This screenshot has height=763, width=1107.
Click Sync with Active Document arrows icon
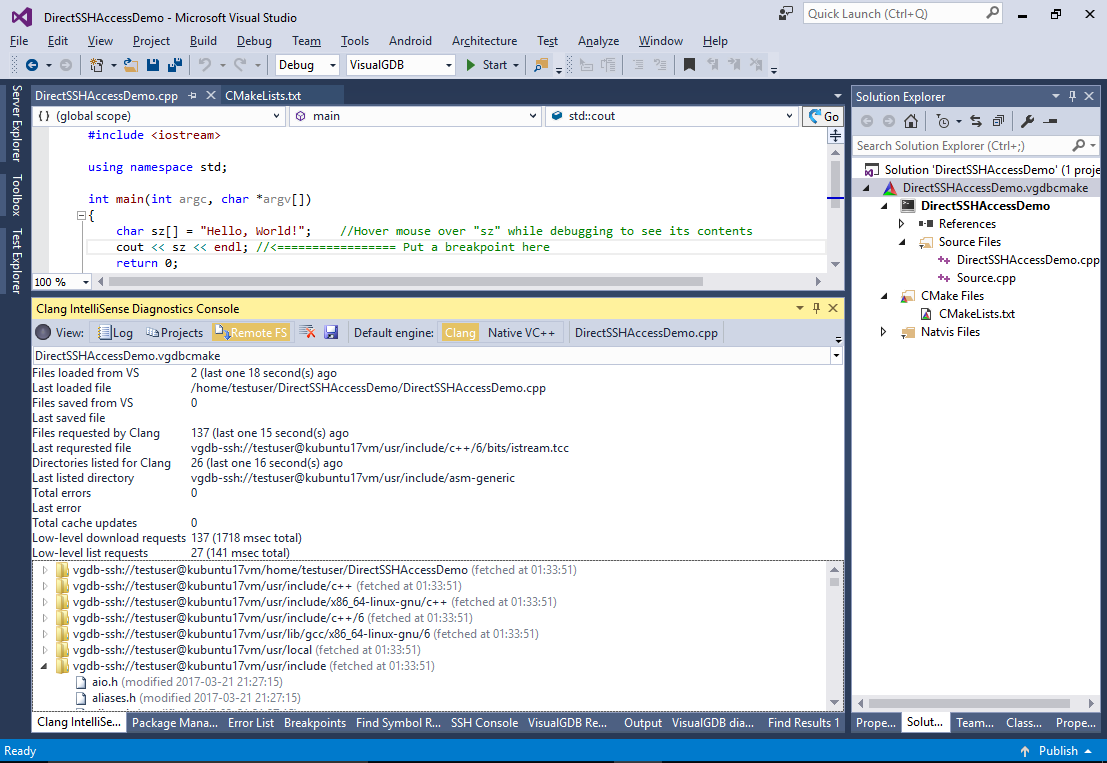point(976,121)
